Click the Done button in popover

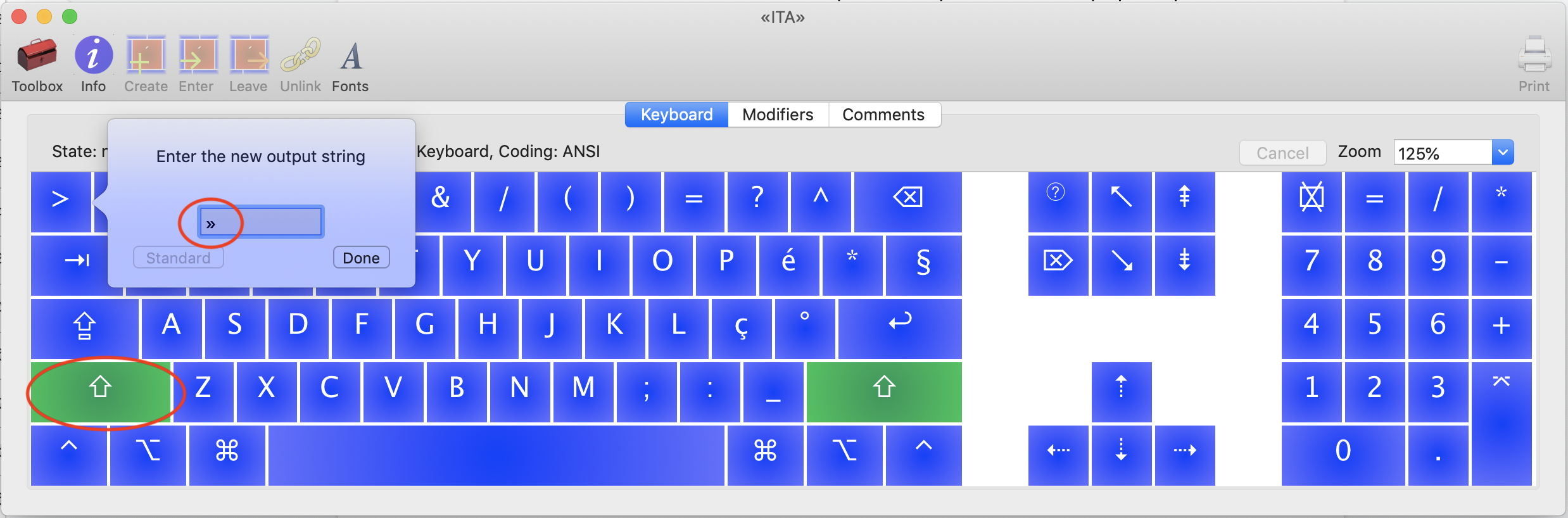(x=361, y=258)
